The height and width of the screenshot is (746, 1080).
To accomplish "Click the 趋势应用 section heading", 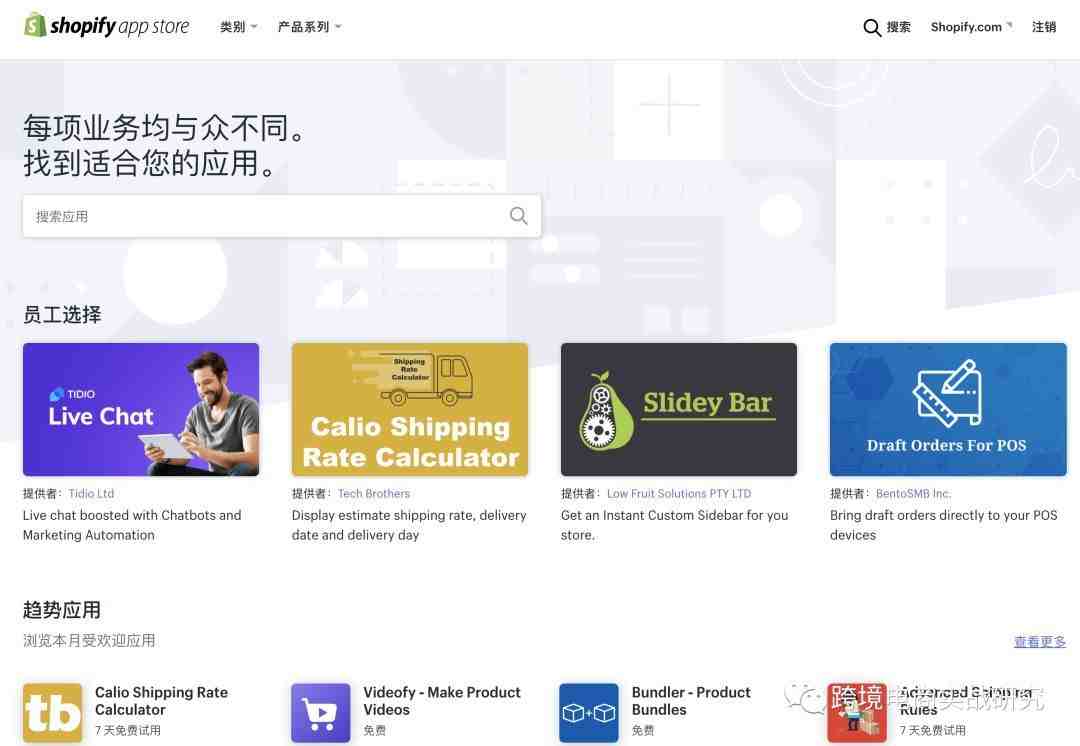I will [x=62, y=610].
